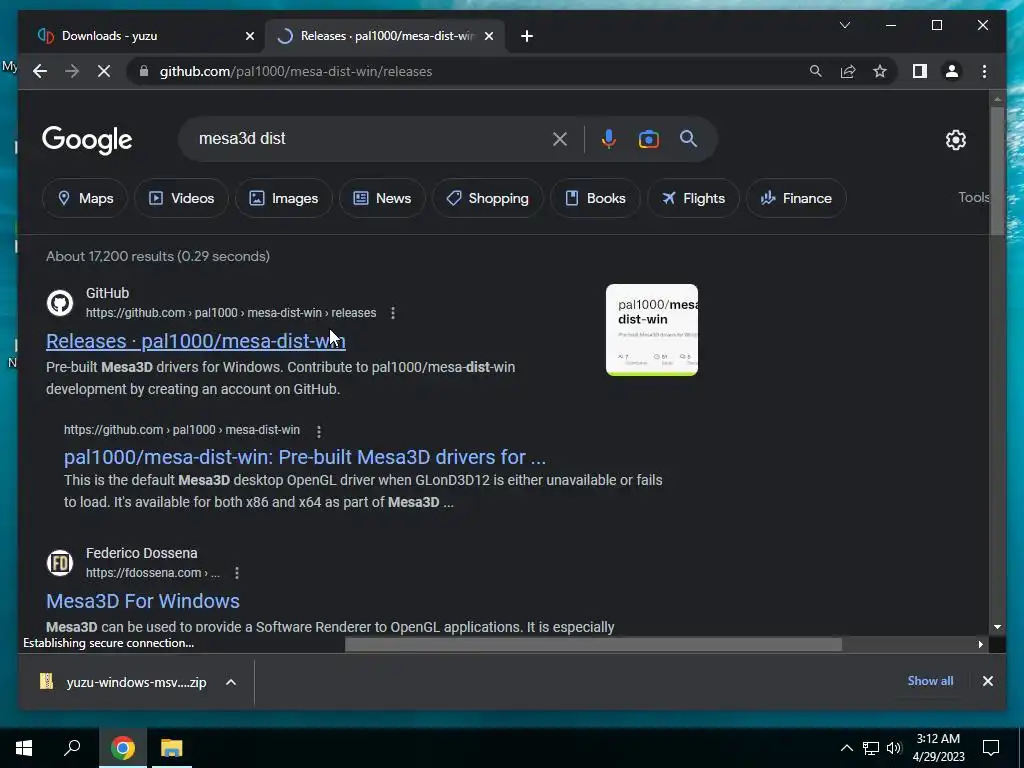This screenshot has width=1024, height=768.
Task: Stop loading the page
Action: 104,71
